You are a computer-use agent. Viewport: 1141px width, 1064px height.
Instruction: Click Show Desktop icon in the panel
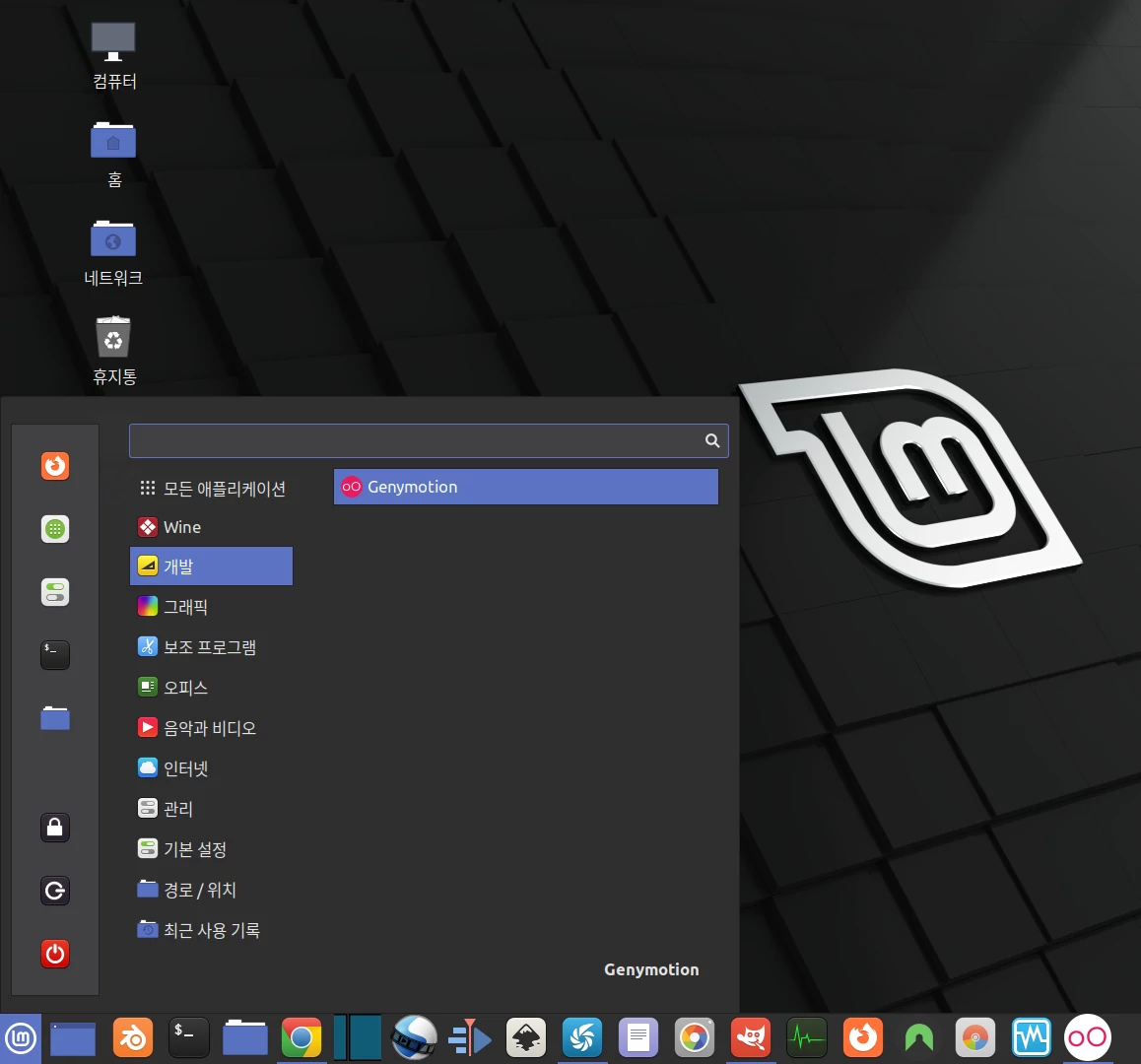[73, 1038]
